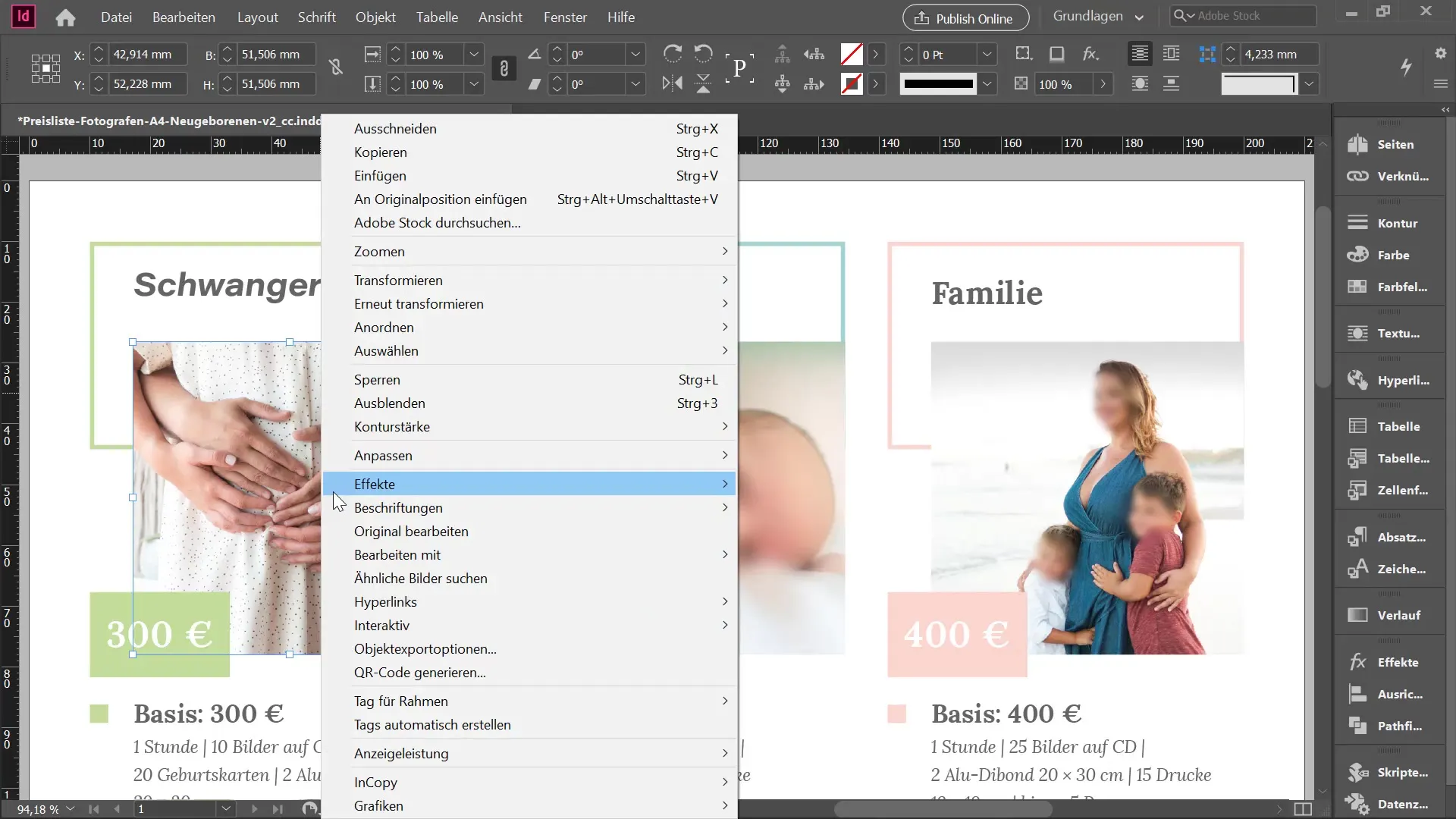Toggle the fill color box
The height and width of the screenshot is (819, 1456).
(852, 54)
